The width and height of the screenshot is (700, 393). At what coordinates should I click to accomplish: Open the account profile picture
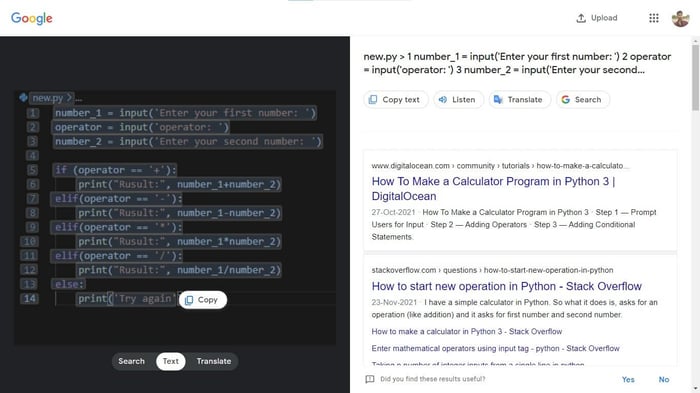(x=680, y=18)
